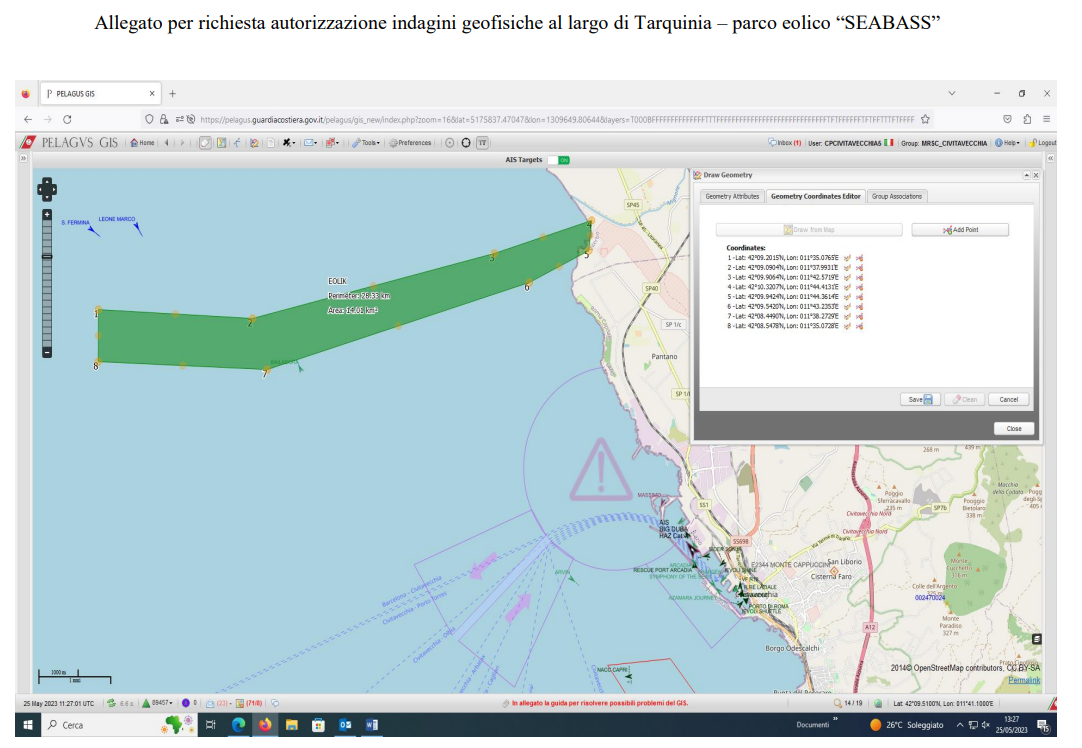Toggle the AIS Targets switch
This screenshot has height=748, width=1082.
[x=559, y=160]
